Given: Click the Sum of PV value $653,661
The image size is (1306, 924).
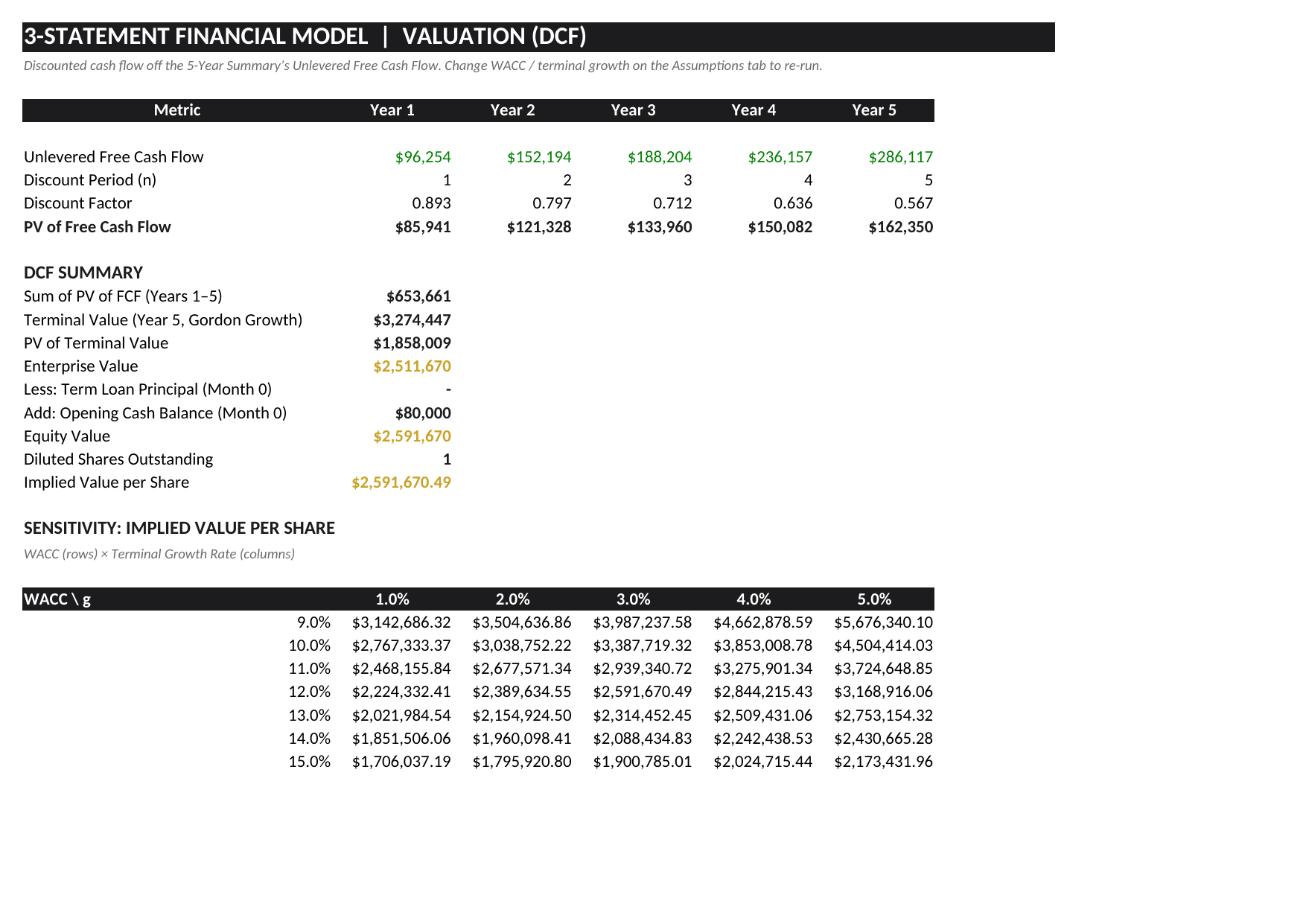Looking at the screenshot, I should [x=418, y=296].
